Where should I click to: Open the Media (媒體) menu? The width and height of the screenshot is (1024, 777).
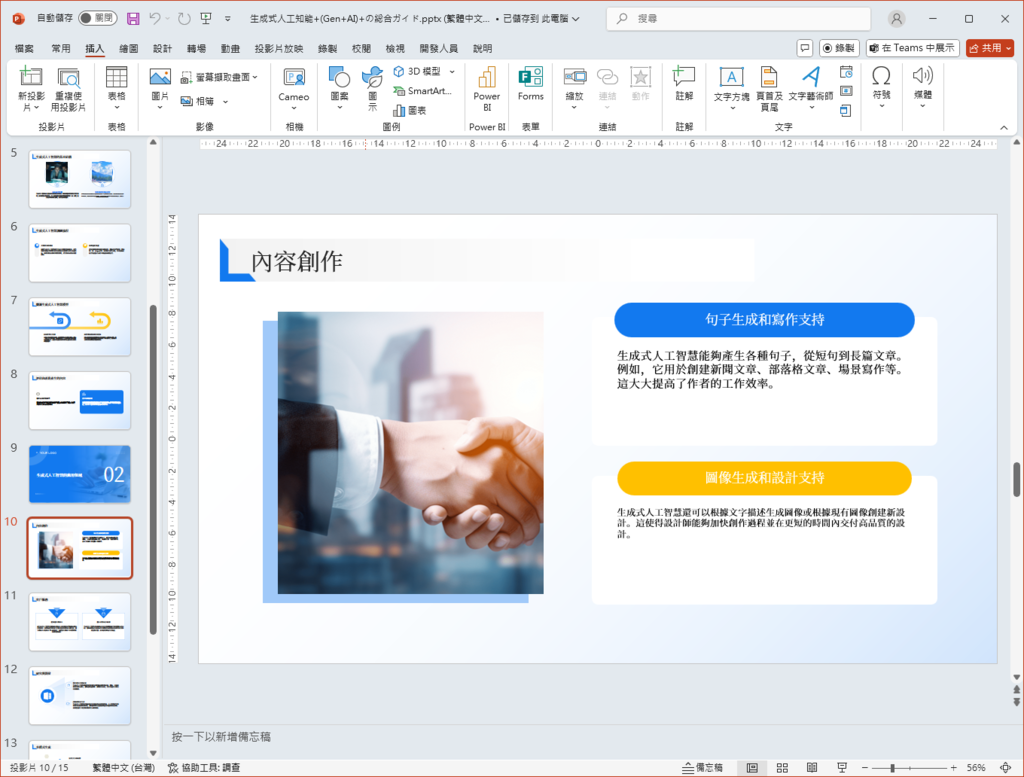923,87
